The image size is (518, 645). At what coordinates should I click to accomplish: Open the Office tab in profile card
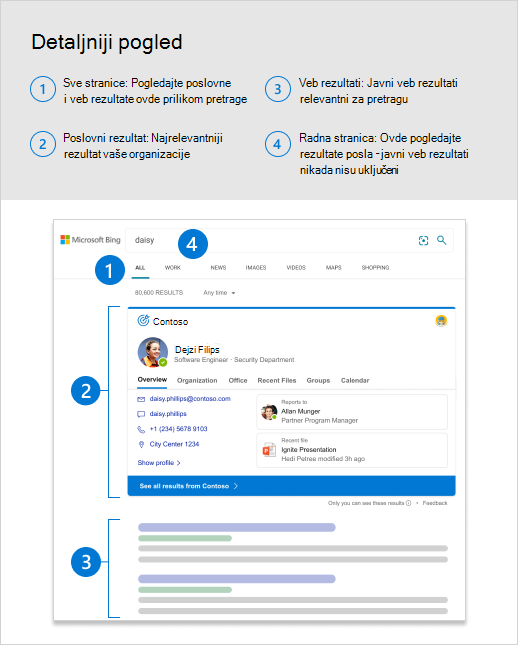tap(238, 381)
